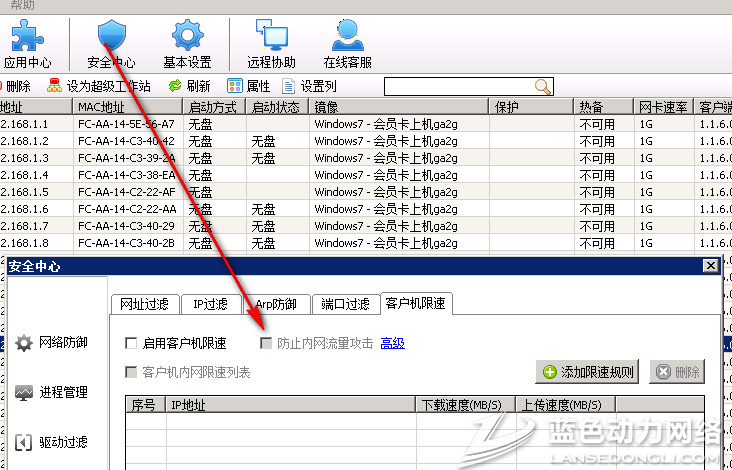732x470 pixels.
Task: Select MAC FC-AA-14-5E-56-A7 cell
Action: [x=127, y=124]
